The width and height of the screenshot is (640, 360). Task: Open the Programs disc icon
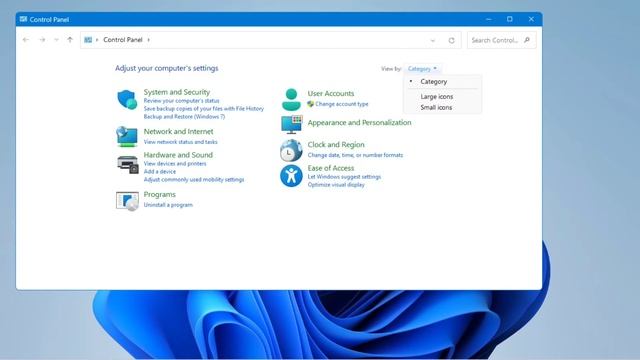pos(127,201)
